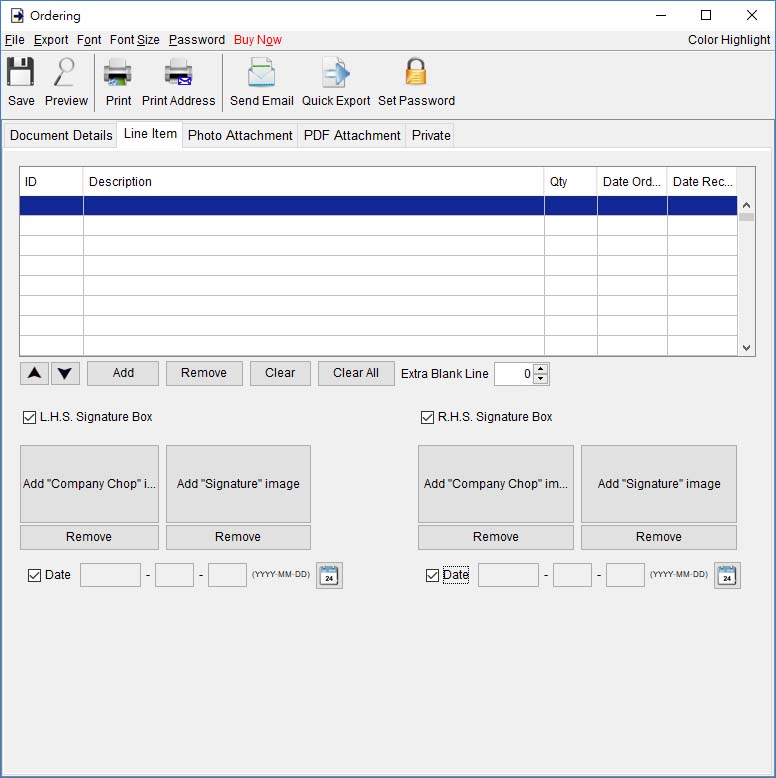Click the R.H.S. date month field

(x=572, y=576)
